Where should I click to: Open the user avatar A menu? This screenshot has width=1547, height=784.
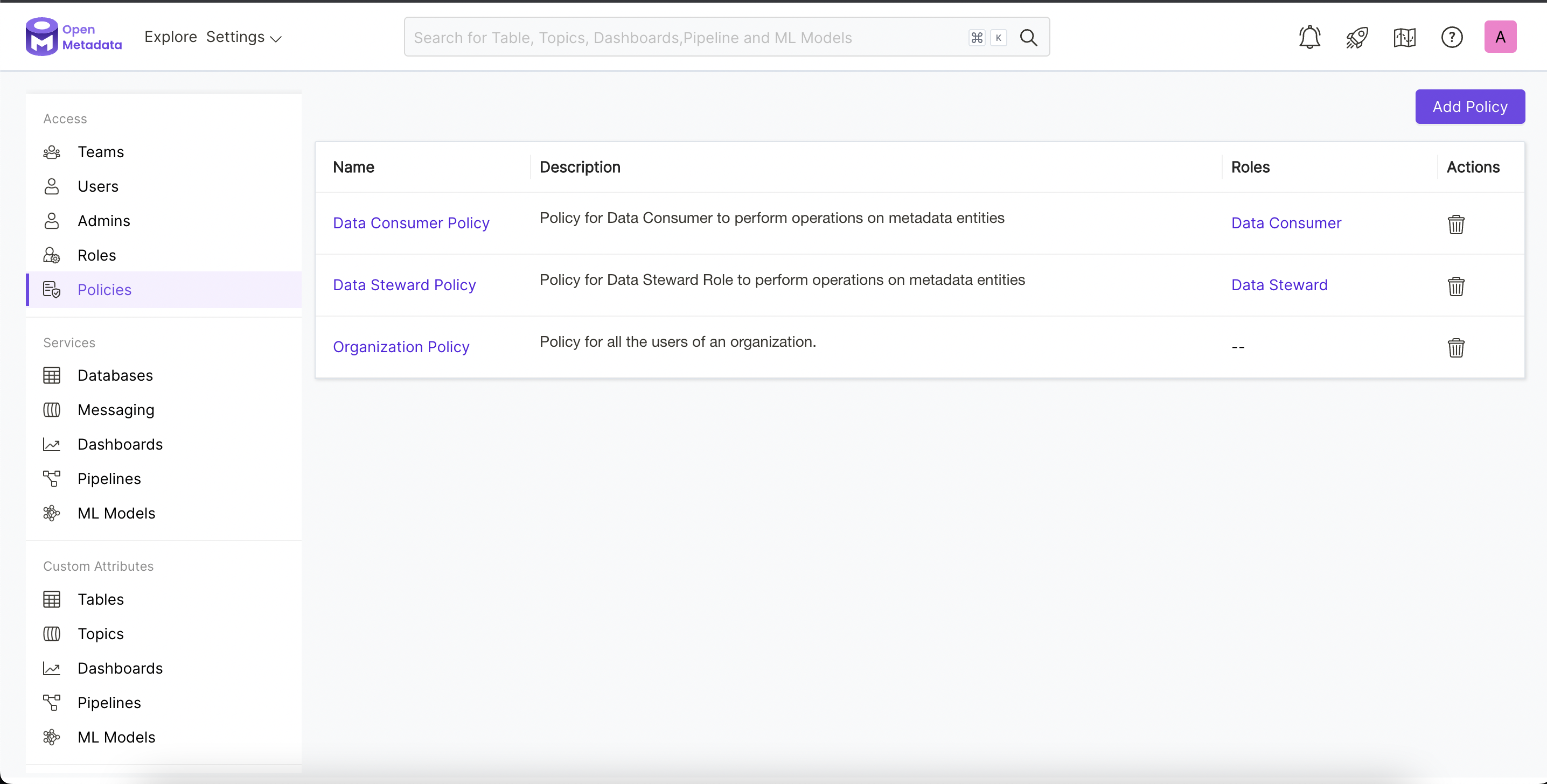click(1500, 37)
